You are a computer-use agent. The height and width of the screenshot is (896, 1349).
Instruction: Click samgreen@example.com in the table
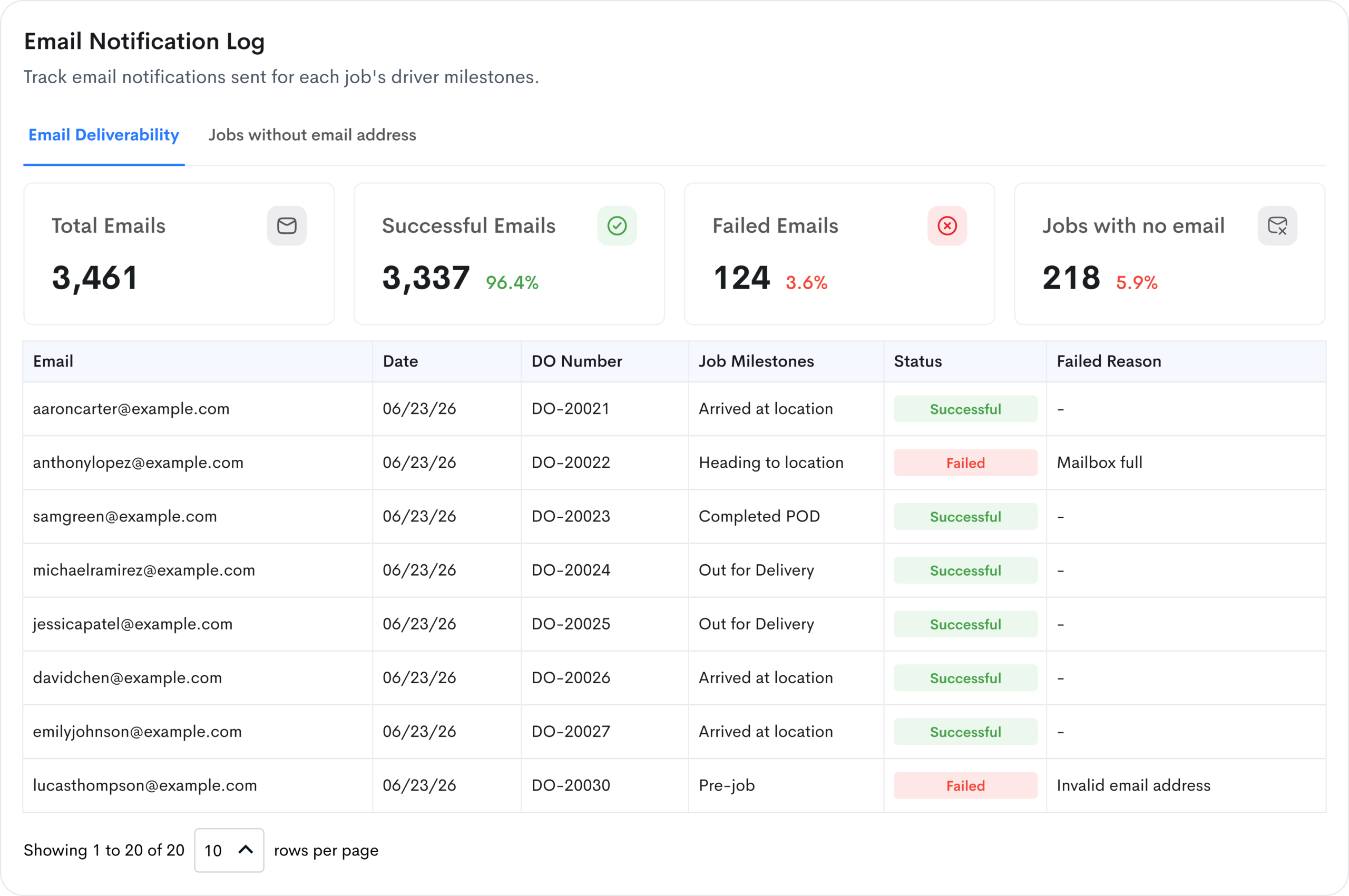coord(125,517)
